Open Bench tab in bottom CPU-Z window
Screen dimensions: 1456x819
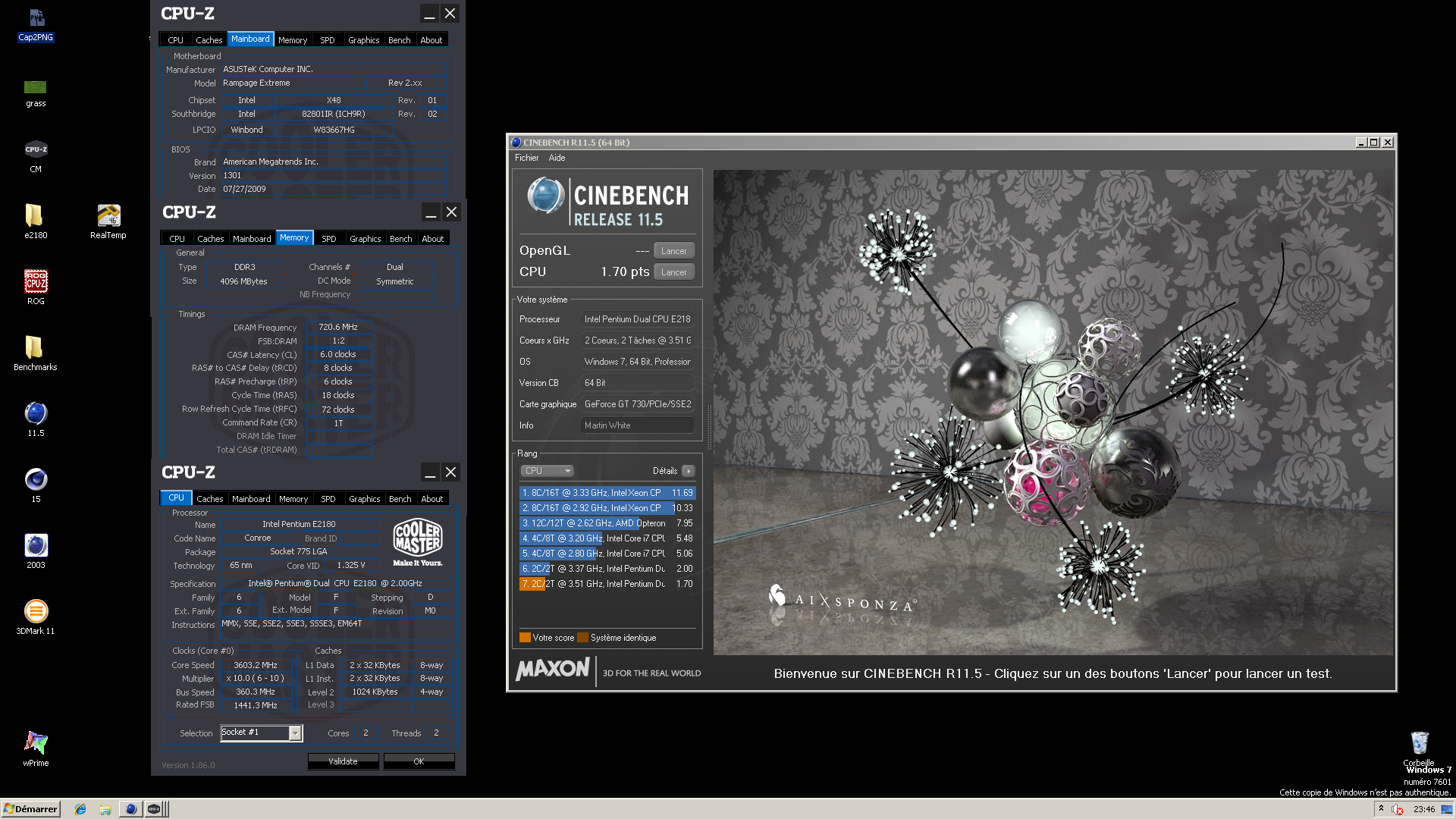pos(400,499)
